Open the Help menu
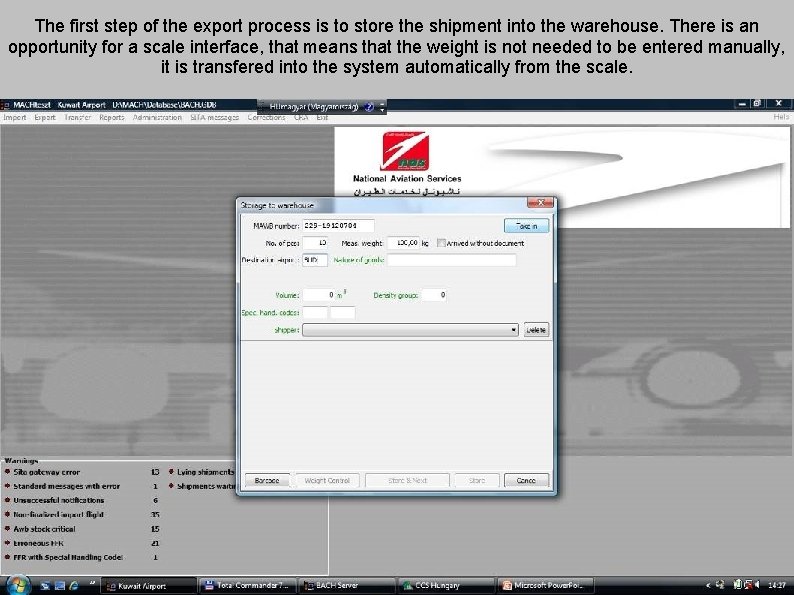This screenshot has width=794, height=595. pos(781,117)
